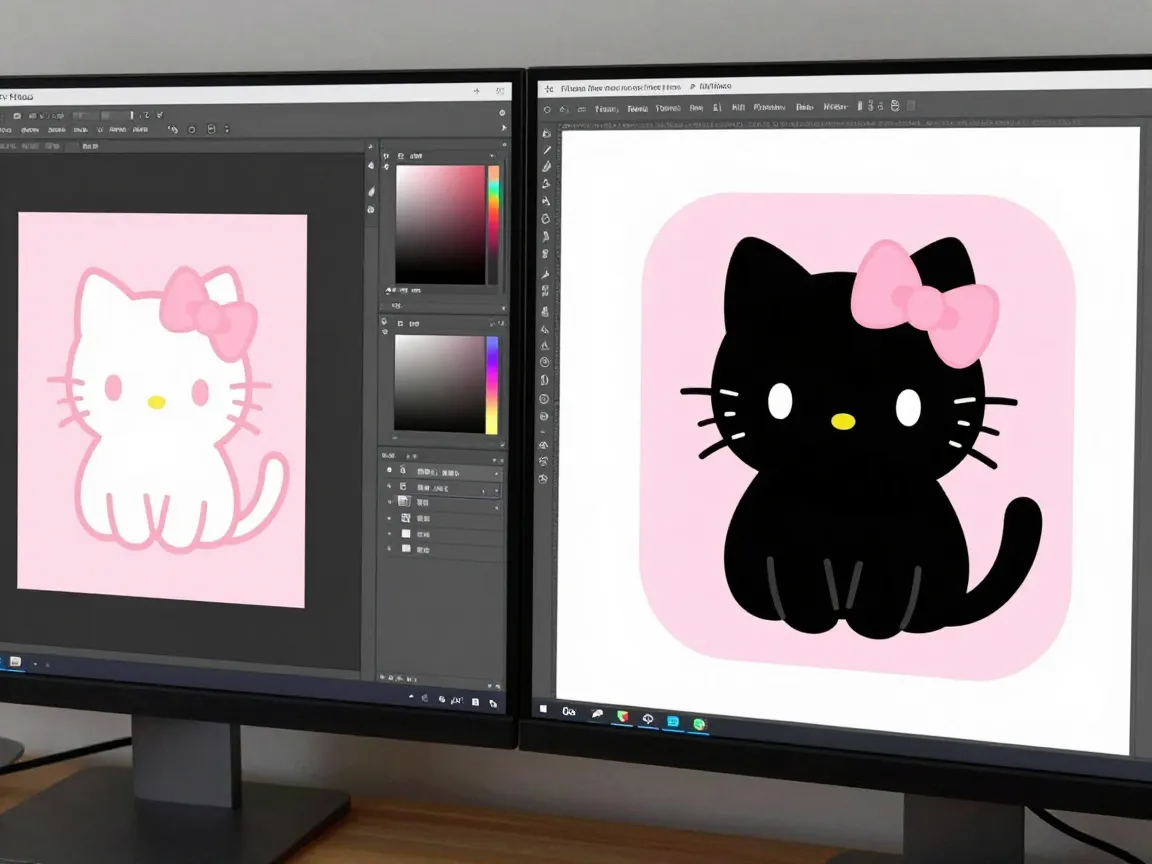Open the search icon on right monitor taskbar
The image size is (1152, 864).
tap(569, 711)
